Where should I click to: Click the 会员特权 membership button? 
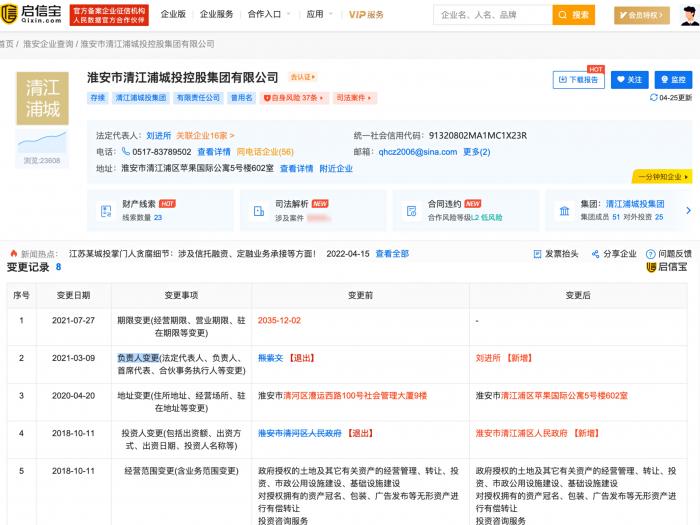pyautogui.click(x=642, y=15)
